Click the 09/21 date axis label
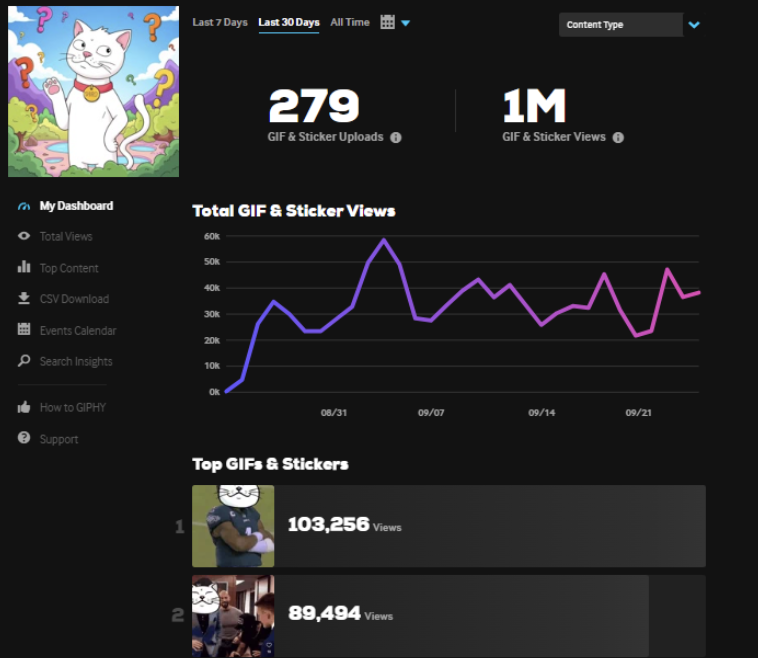The image size is (758, 658). point(639,413)
